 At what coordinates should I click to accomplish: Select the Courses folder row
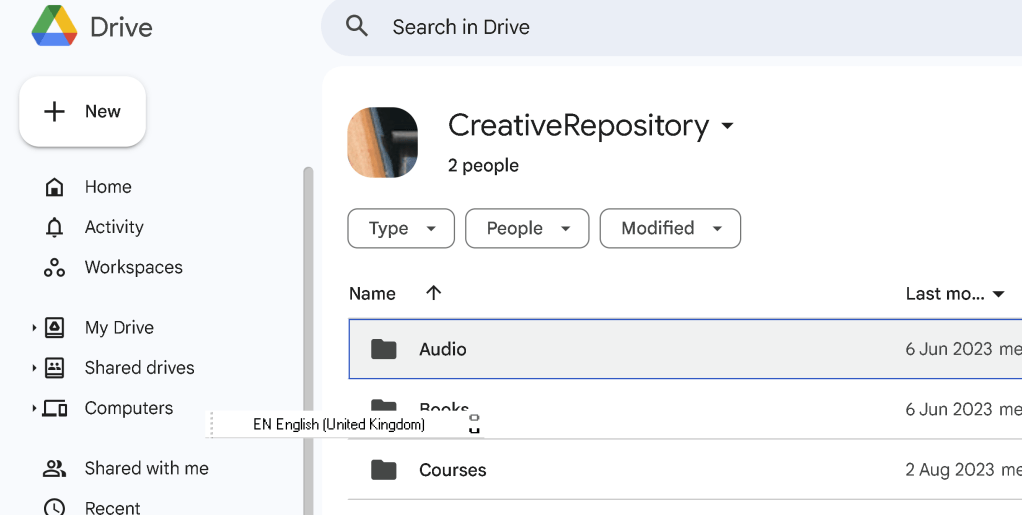click(685, 469)
